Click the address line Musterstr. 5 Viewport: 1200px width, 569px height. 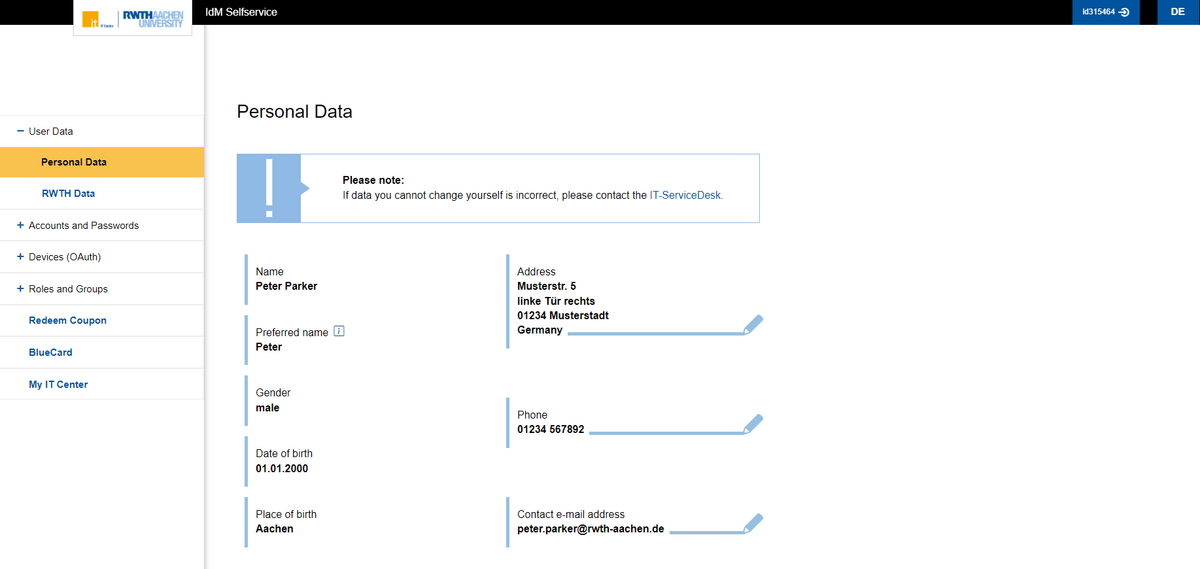pos(546,286)
